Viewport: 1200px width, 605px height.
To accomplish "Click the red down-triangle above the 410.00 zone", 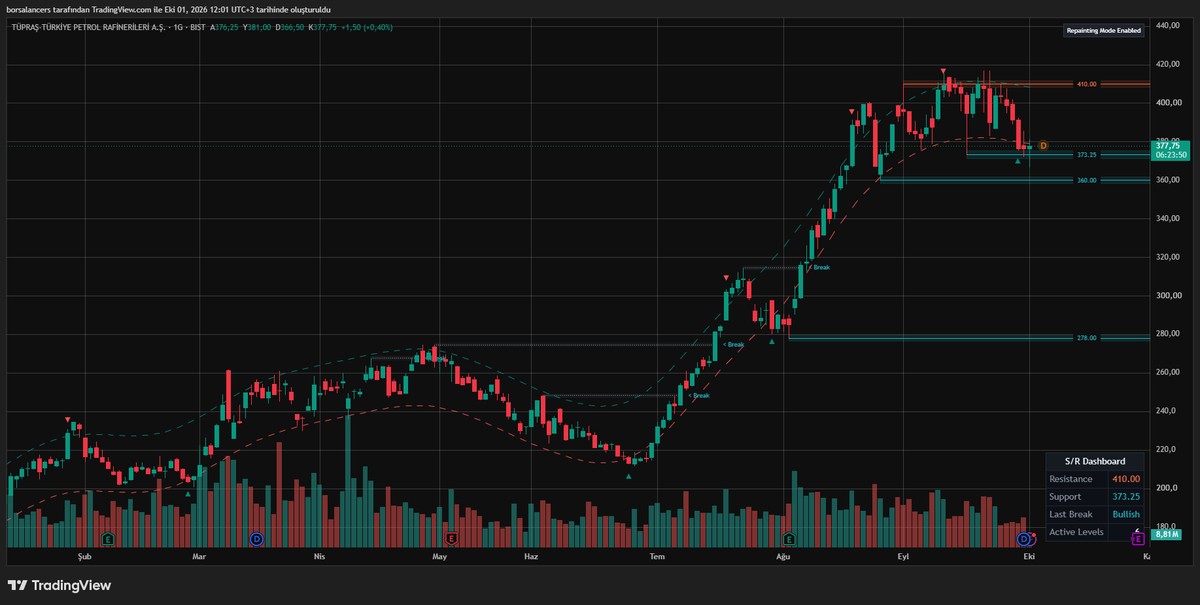I will (943, 71).
